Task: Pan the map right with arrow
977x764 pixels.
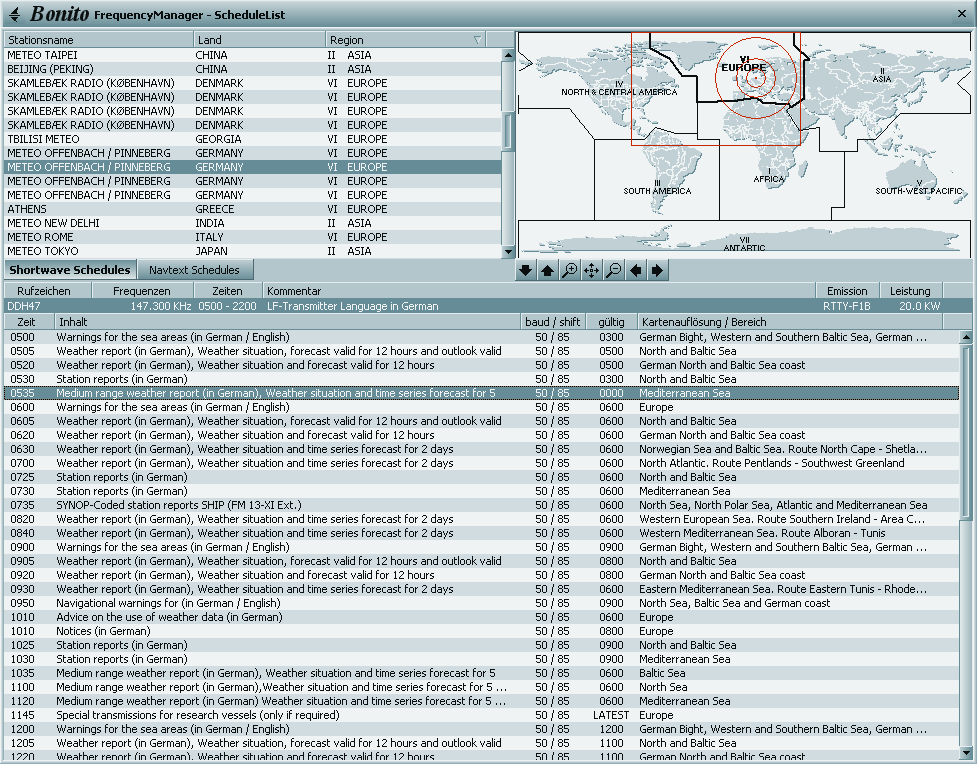Action: click(657, 270)
